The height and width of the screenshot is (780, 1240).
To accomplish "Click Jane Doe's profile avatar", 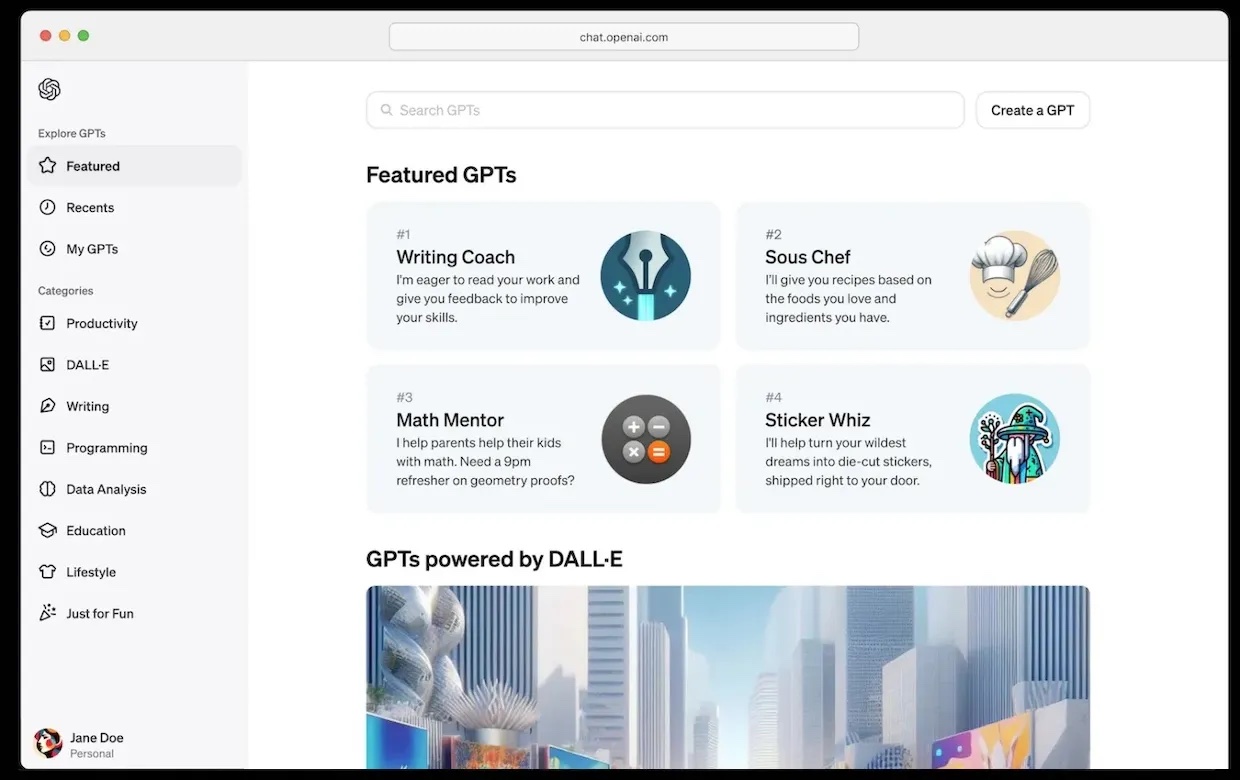I will pyautogui.click(x=48, y=743).
